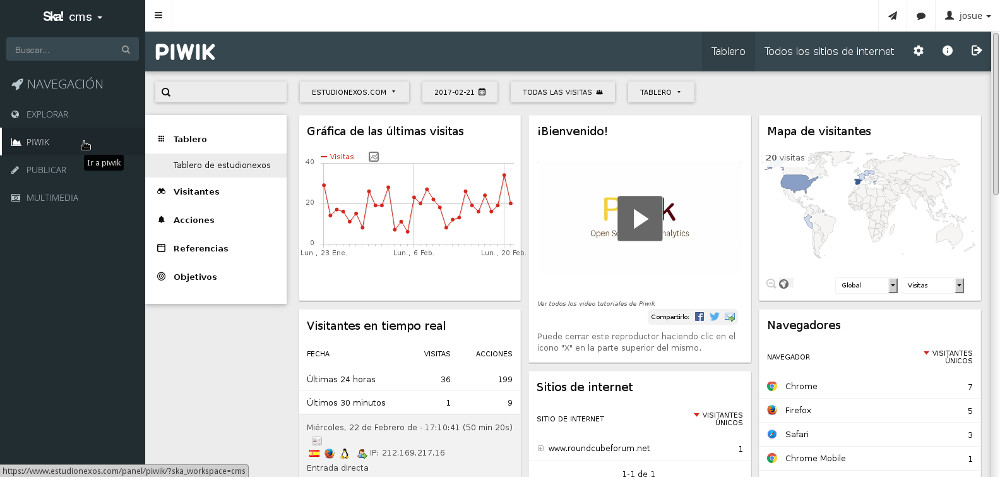Click the Buscar input in CMS sidebar
Screen dimensions: 1000x477
tap(72, 49)
